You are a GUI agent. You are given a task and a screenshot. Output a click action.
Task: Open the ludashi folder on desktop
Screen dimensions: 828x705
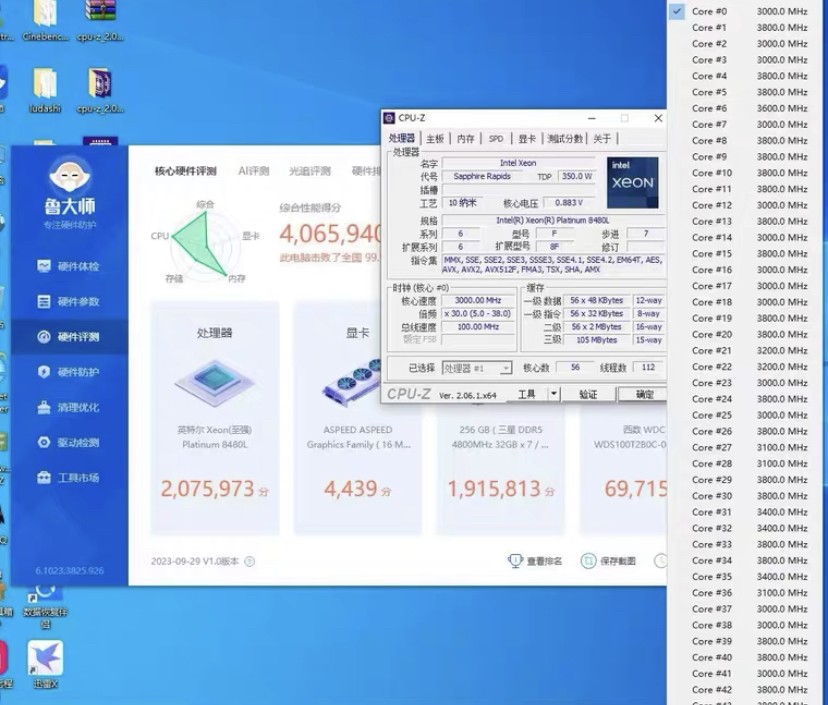(x=45, y=90)
